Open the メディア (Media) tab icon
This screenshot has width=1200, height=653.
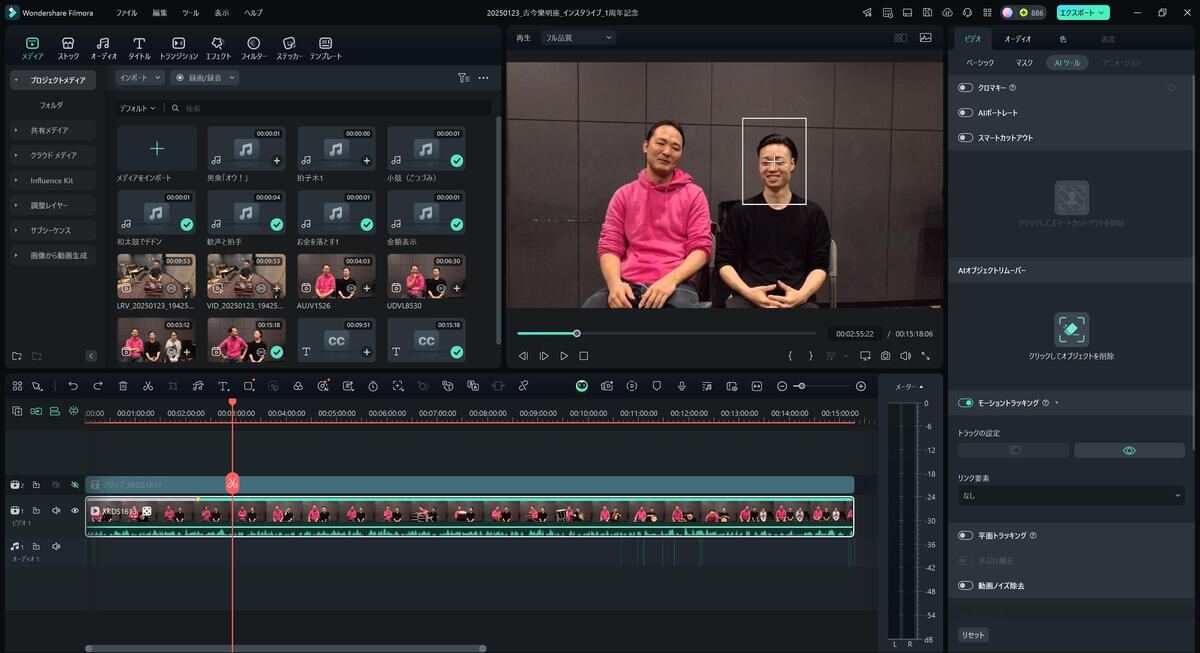(32, 44)
